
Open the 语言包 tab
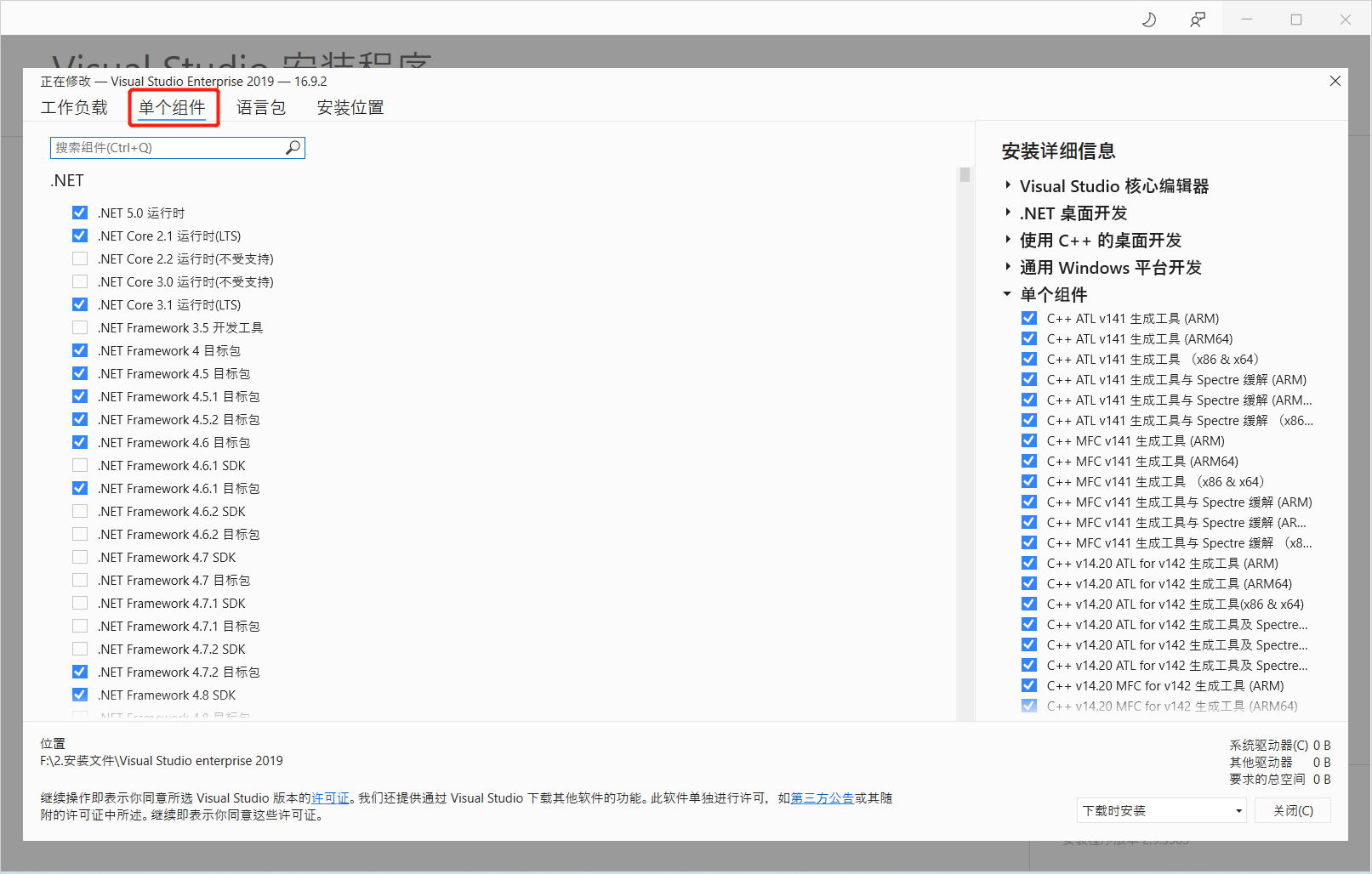click(261, 107)
